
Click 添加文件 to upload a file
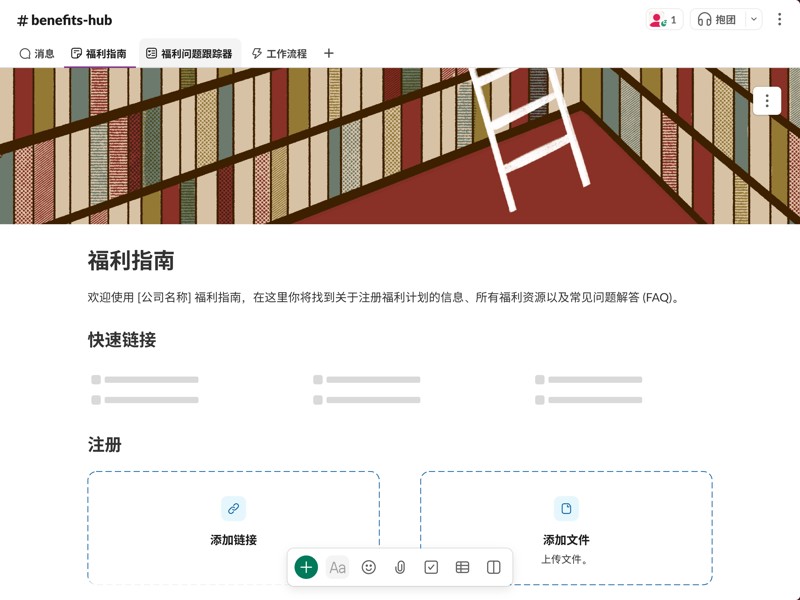click(x=566, y=538)
